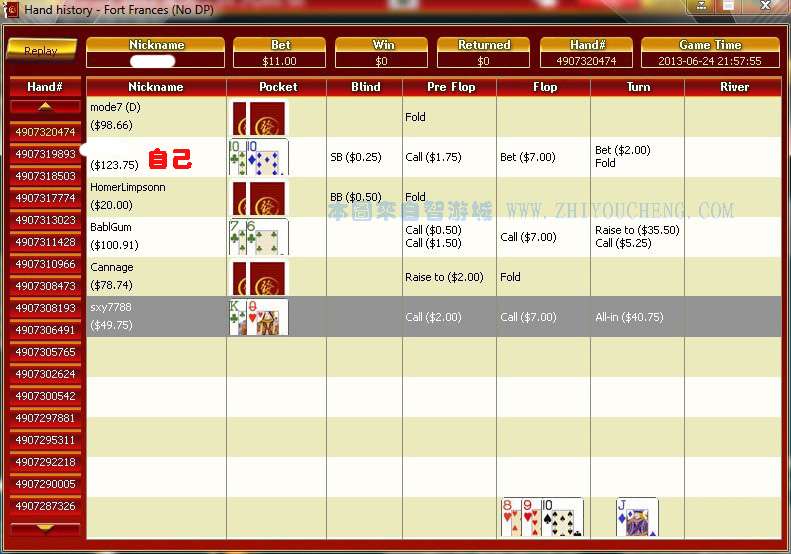Choose hand 4907287326 in the list
This screenshot has width=791, height=554.
coord(45,506)
